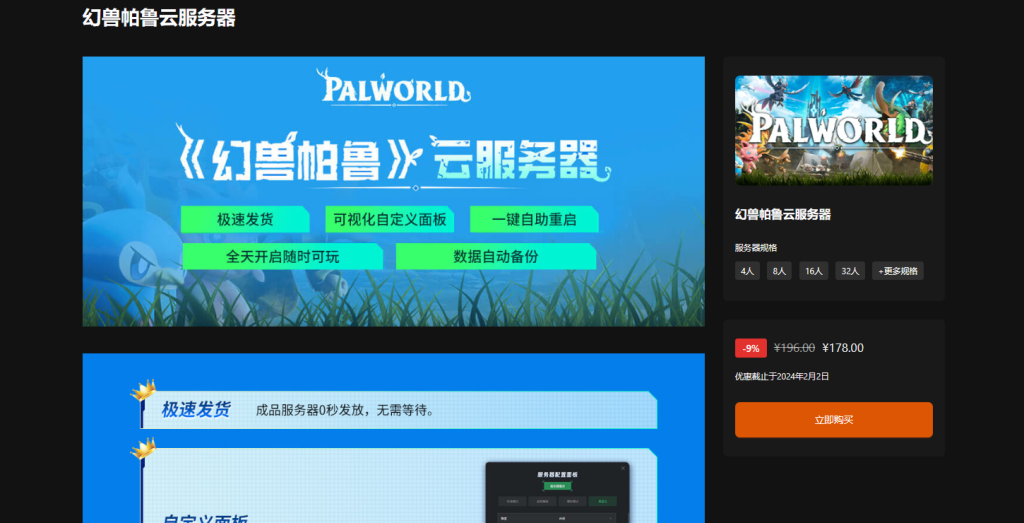Click the original price ¥196.00

click(x=794, y=348)
